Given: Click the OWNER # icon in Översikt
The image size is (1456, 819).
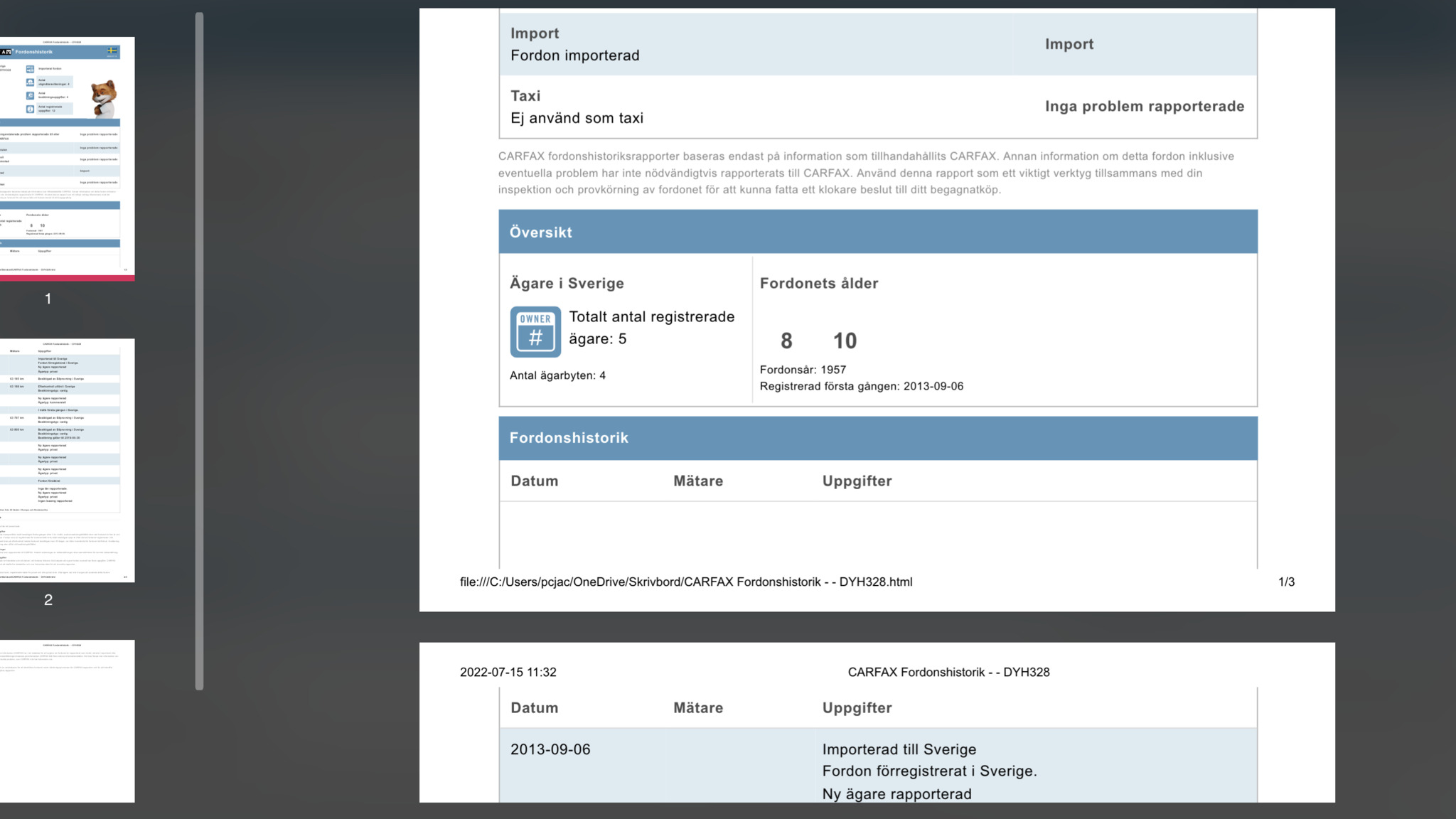Looking at the screenshot, I should click(535, 331).
